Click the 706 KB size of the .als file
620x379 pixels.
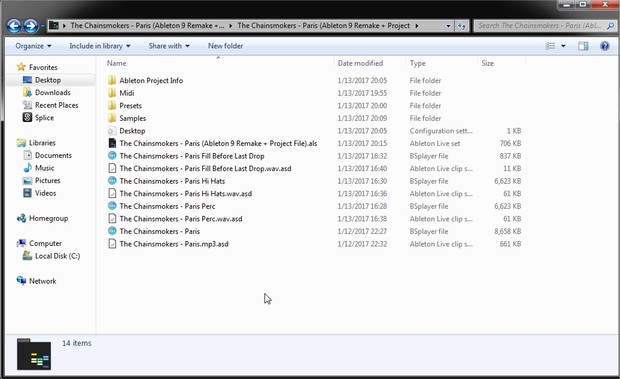[510, 143]
